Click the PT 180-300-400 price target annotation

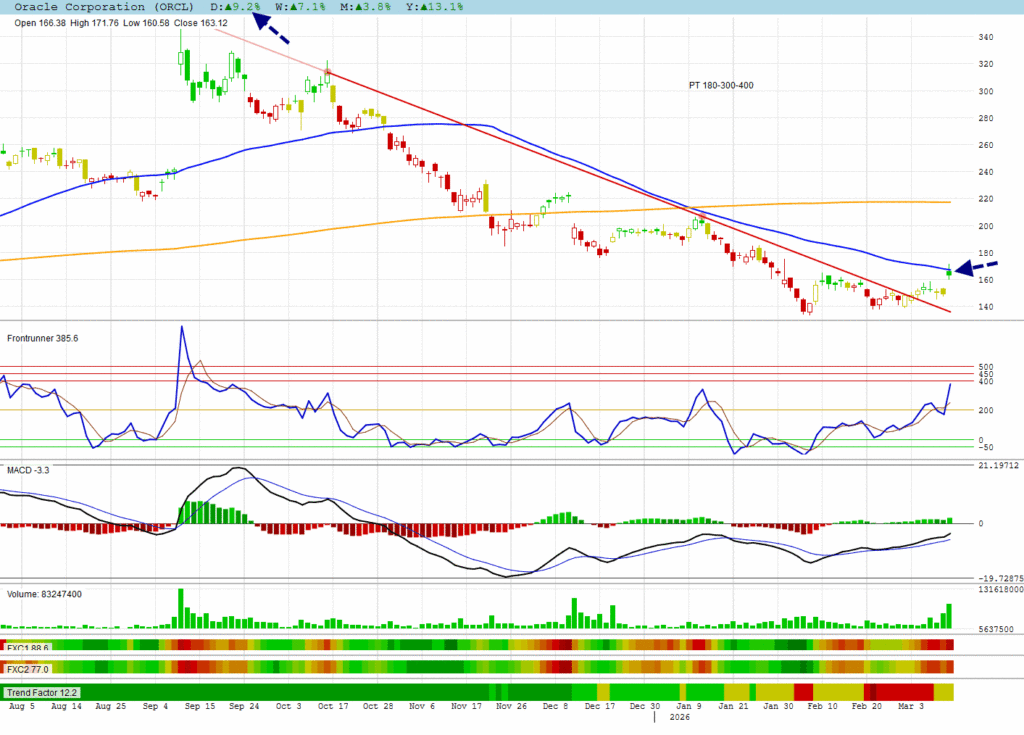[x=721, y=86]
